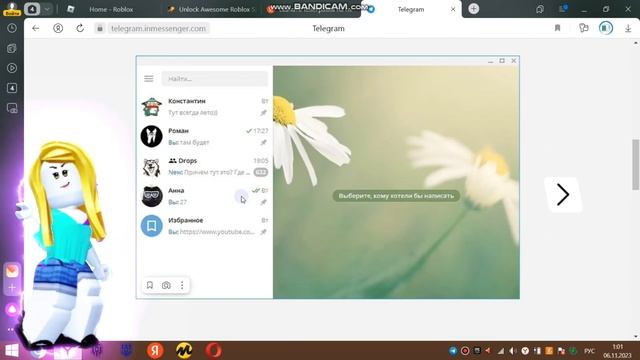Click the tab group counter showing 4
Screen dimensions: 640x360
(x=32, y=9)
